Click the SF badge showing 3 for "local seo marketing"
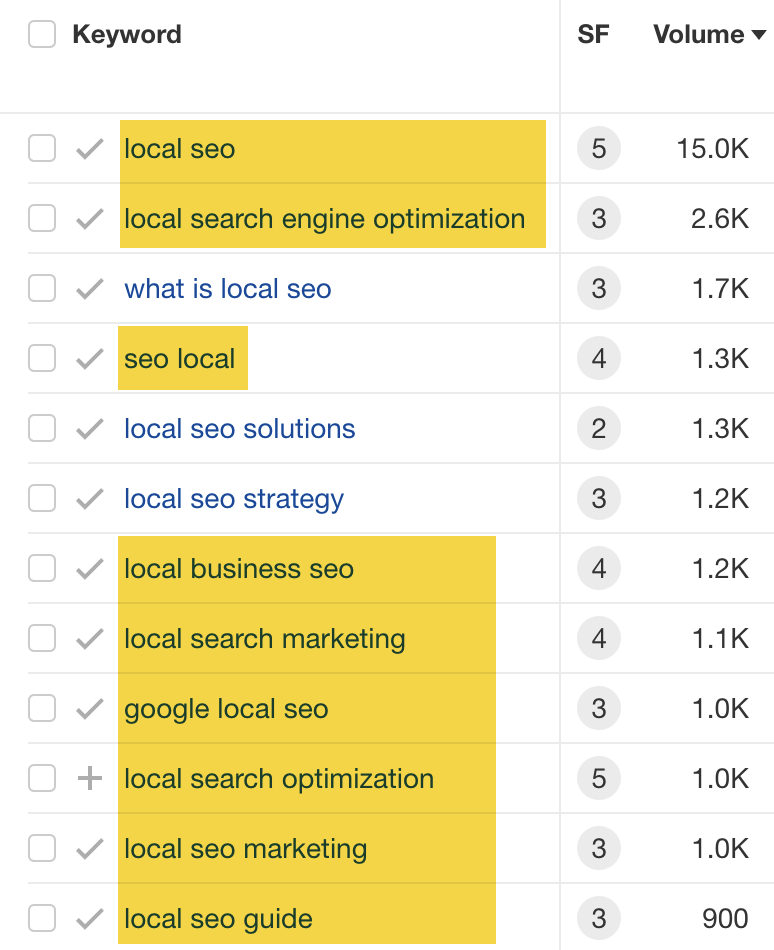 [x=594, y=848]
